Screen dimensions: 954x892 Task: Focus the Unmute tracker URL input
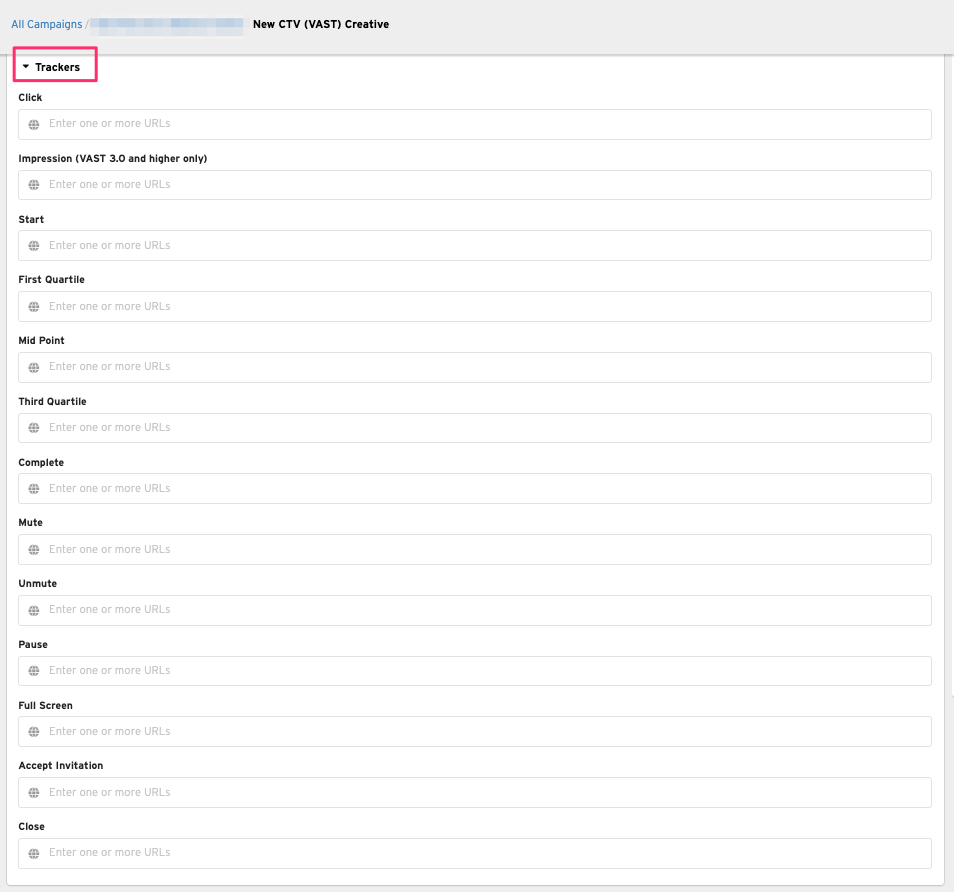pyautogui.click(x=480, y=610)
